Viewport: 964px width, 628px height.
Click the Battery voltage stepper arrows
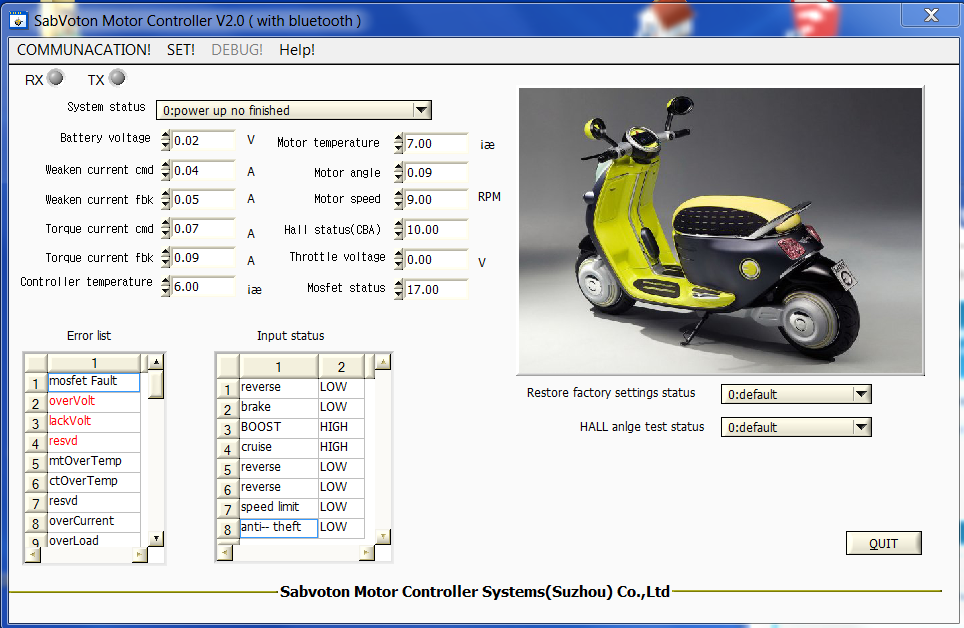pos(165,141)
